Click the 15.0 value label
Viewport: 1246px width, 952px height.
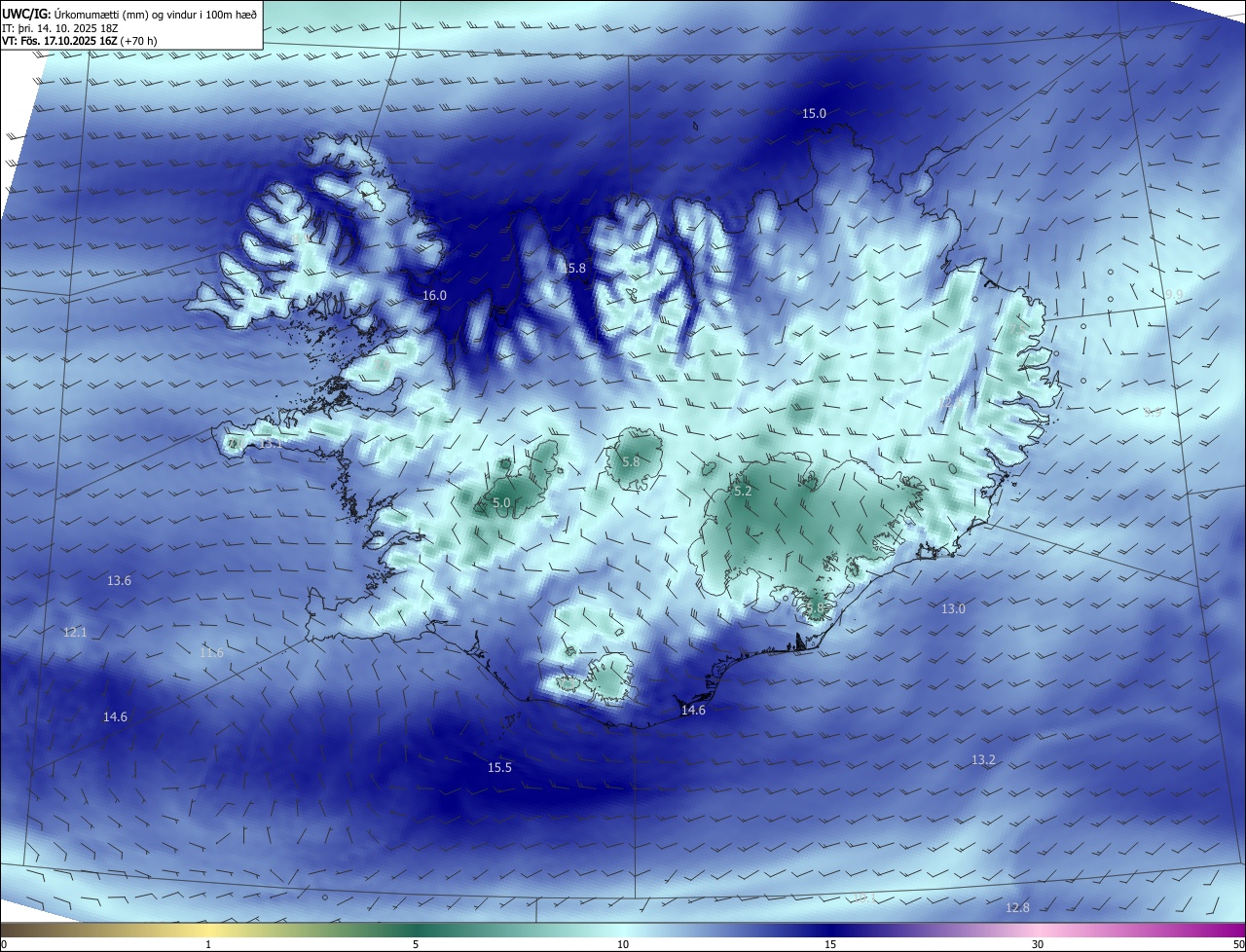point(814,114)
